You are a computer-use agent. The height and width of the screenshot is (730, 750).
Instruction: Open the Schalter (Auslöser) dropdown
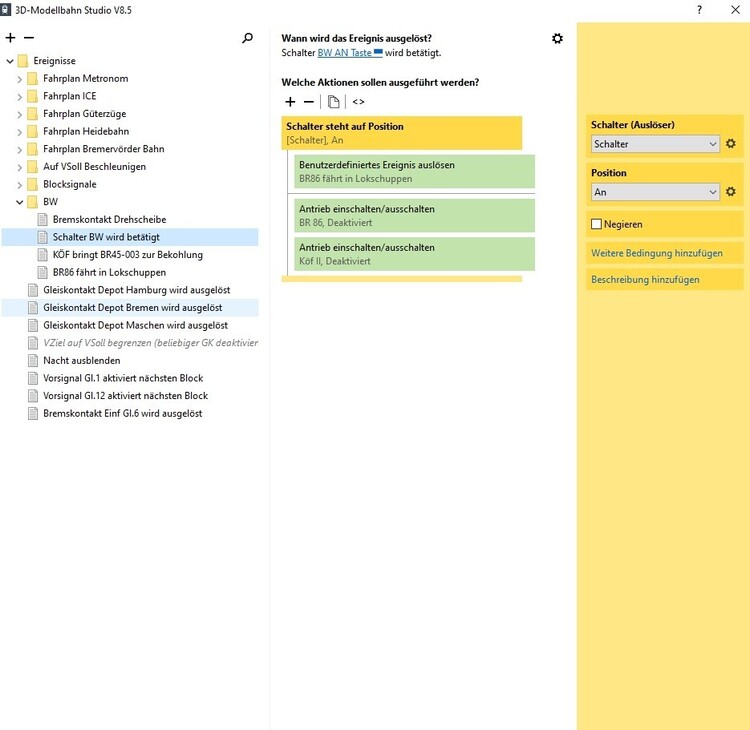pos(655,144)
